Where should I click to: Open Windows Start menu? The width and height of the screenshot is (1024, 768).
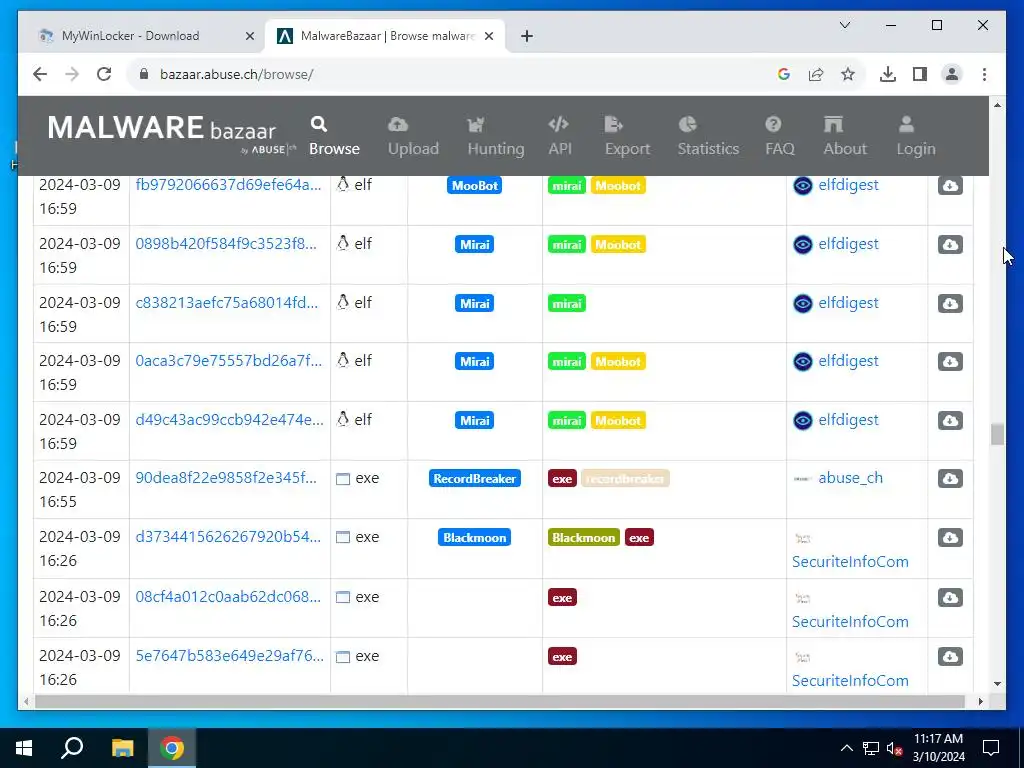(24, 748)
